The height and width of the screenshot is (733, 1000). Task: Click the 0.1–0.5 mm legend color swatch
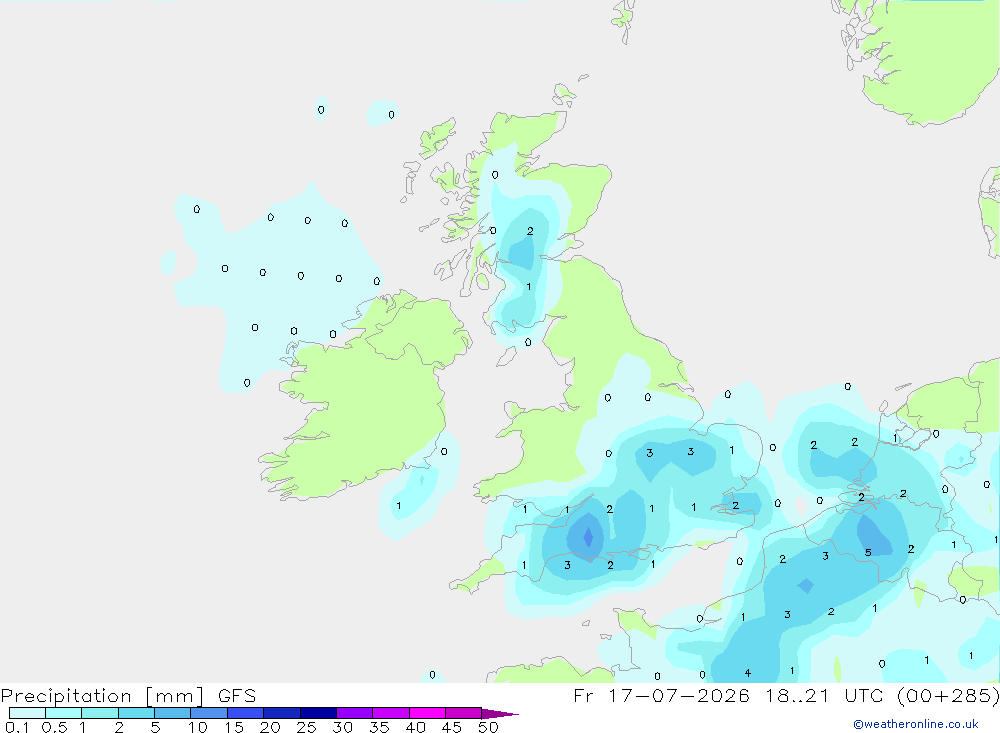27,713
